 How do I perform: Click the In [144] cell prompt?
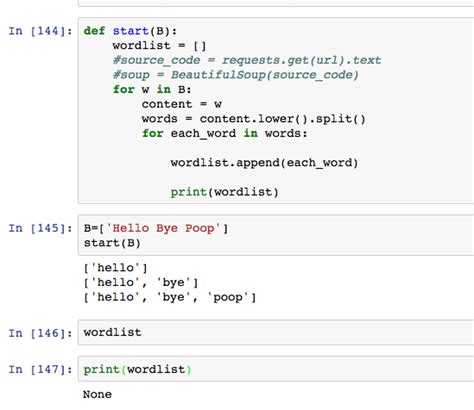pos(40,31)
